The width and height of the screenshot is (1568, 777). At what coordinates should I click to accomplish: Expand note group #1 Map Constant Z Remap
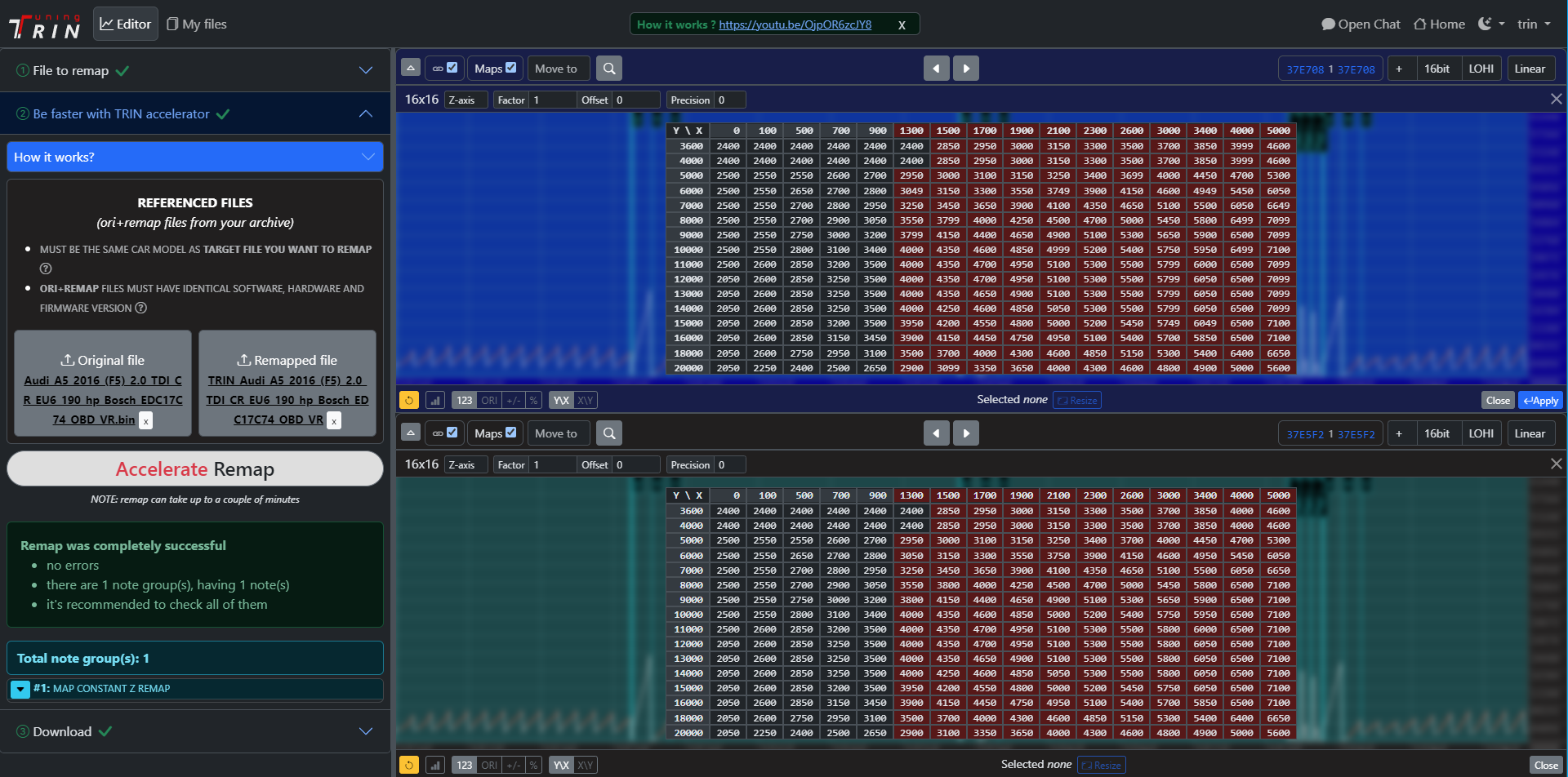20,689
